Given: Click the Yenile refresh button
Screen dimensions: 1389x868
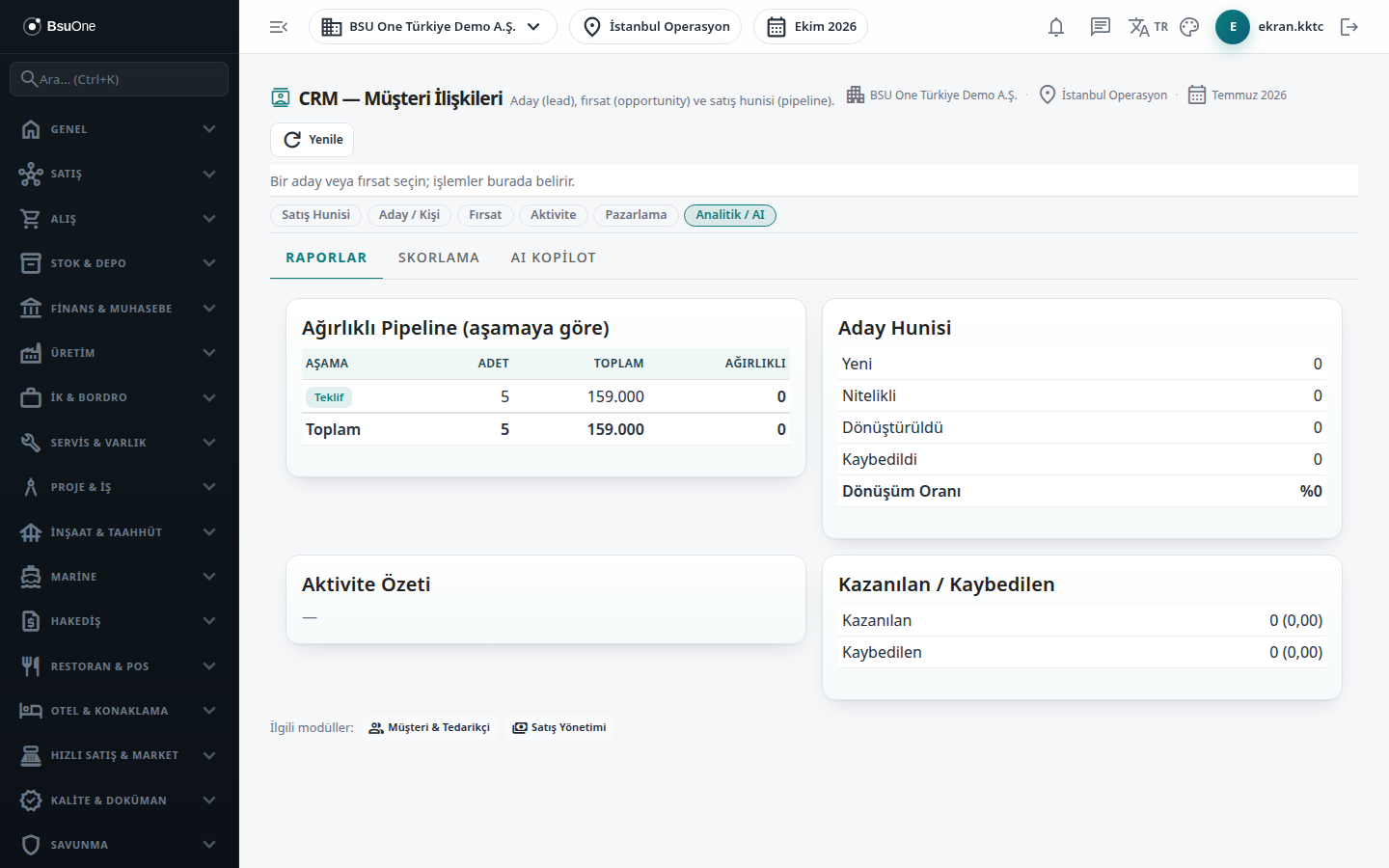Looking at the screenshot, I should 313,140.
